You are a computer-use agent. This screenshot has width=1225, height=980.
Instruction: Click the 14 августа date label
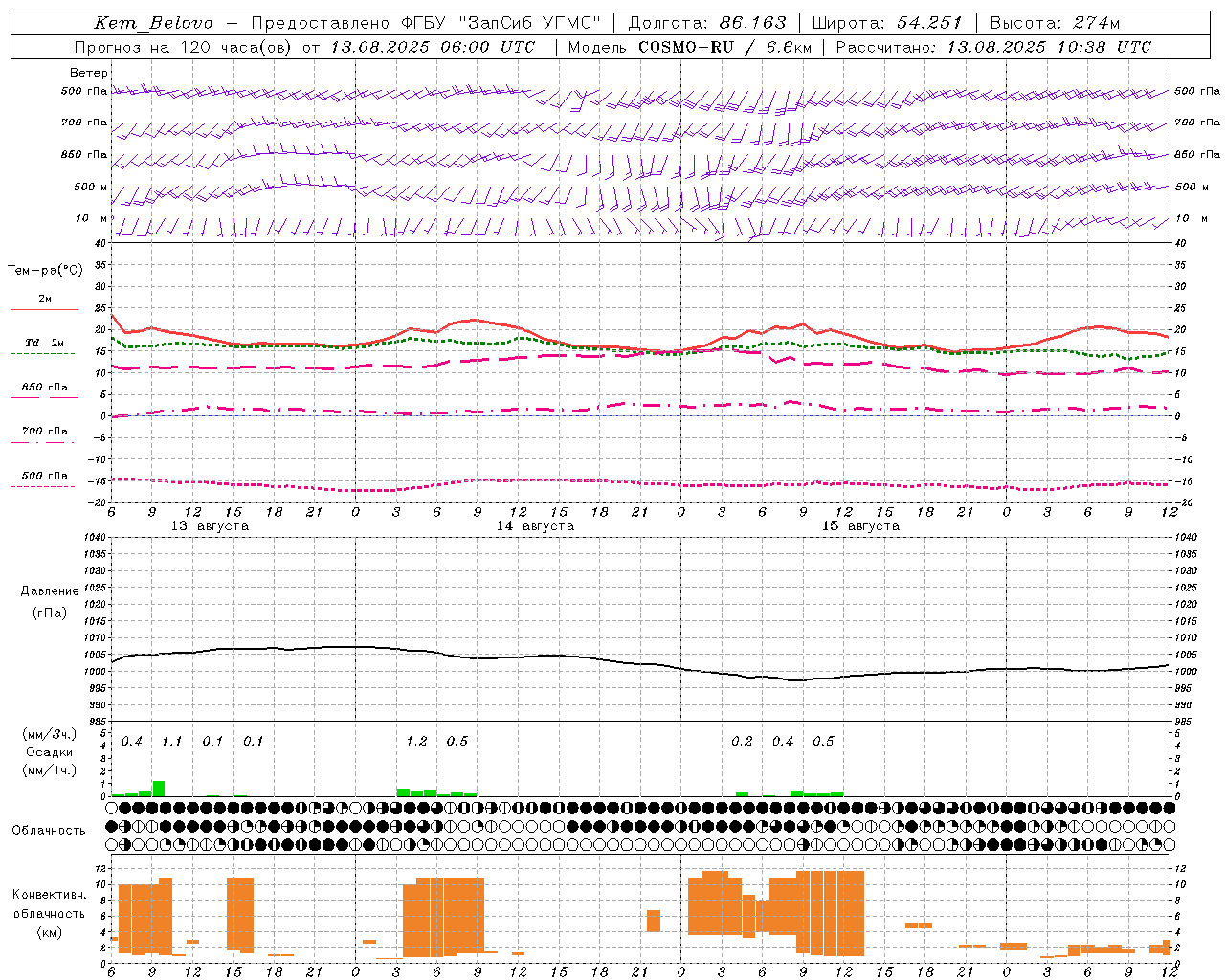[535, 526]
